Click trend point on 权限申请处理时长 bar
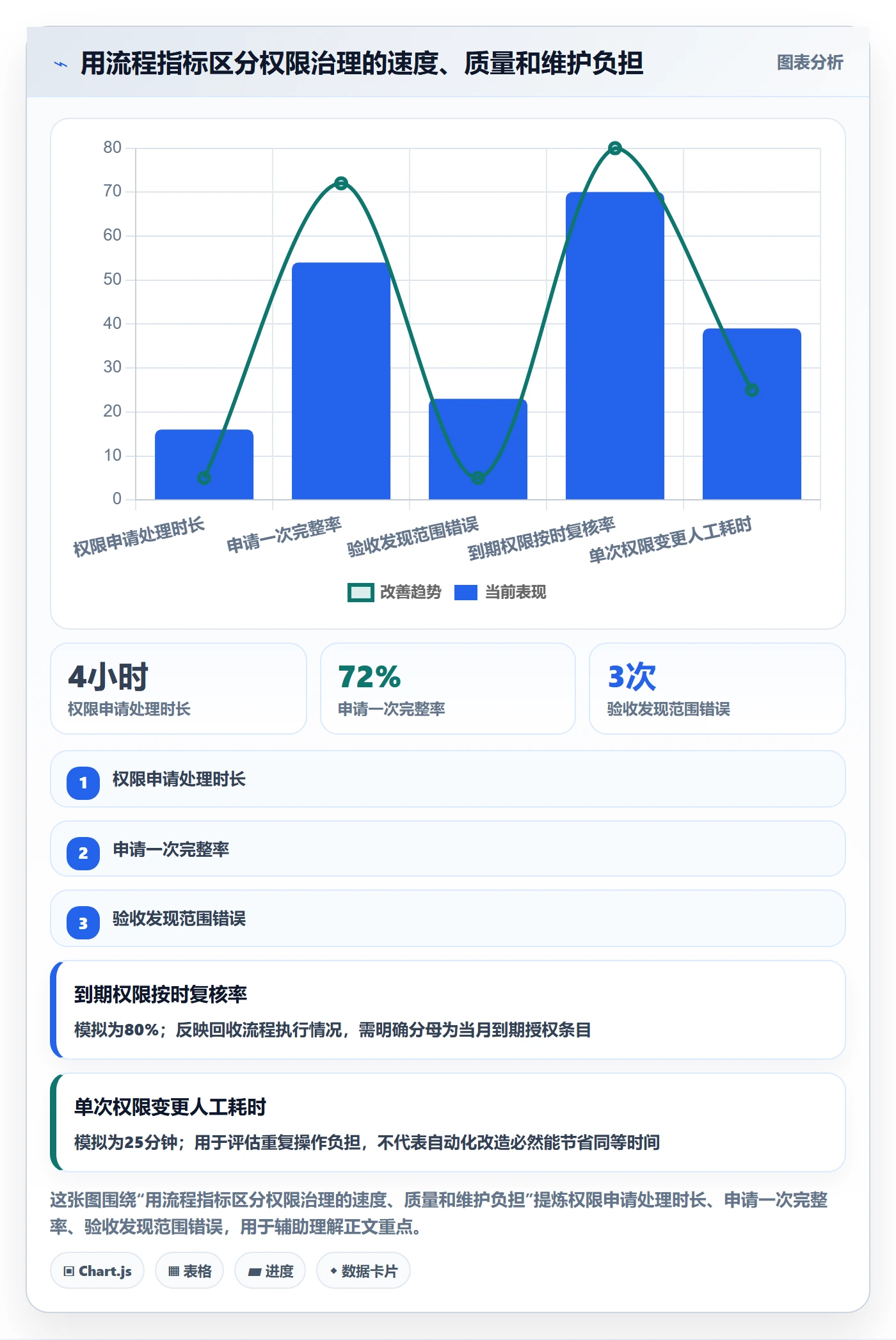Image resolution: width=896 pixels, height=1340 pixels. click(204, 477)
